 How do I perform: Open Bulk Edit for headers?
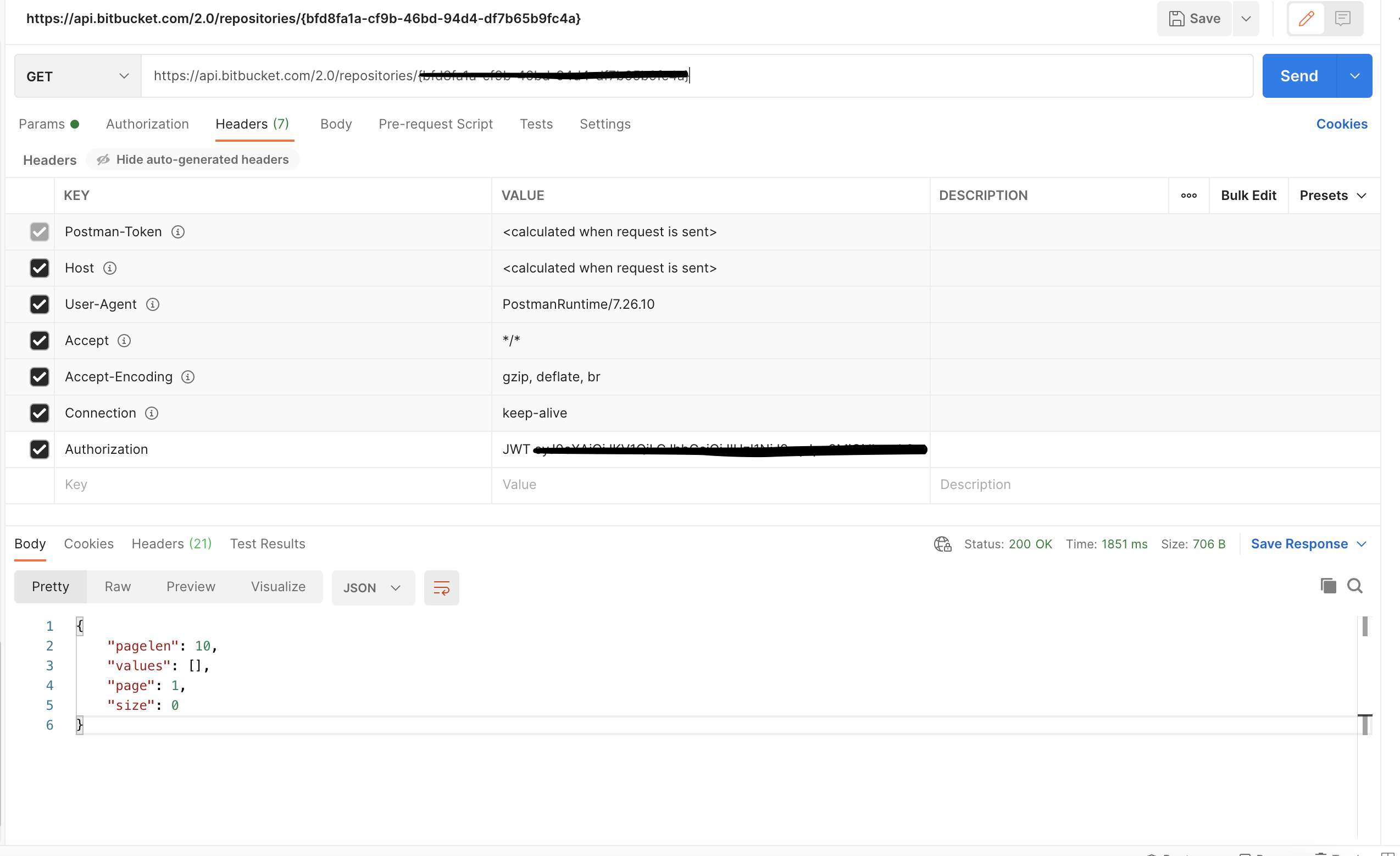[x=1248, y=196]
